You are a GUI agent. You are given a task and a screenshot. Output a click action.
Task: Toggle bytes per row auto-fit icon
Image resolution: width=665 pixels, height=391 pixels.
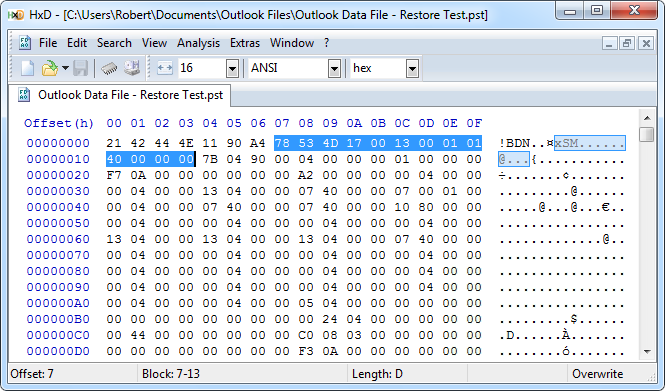point(165,68)
